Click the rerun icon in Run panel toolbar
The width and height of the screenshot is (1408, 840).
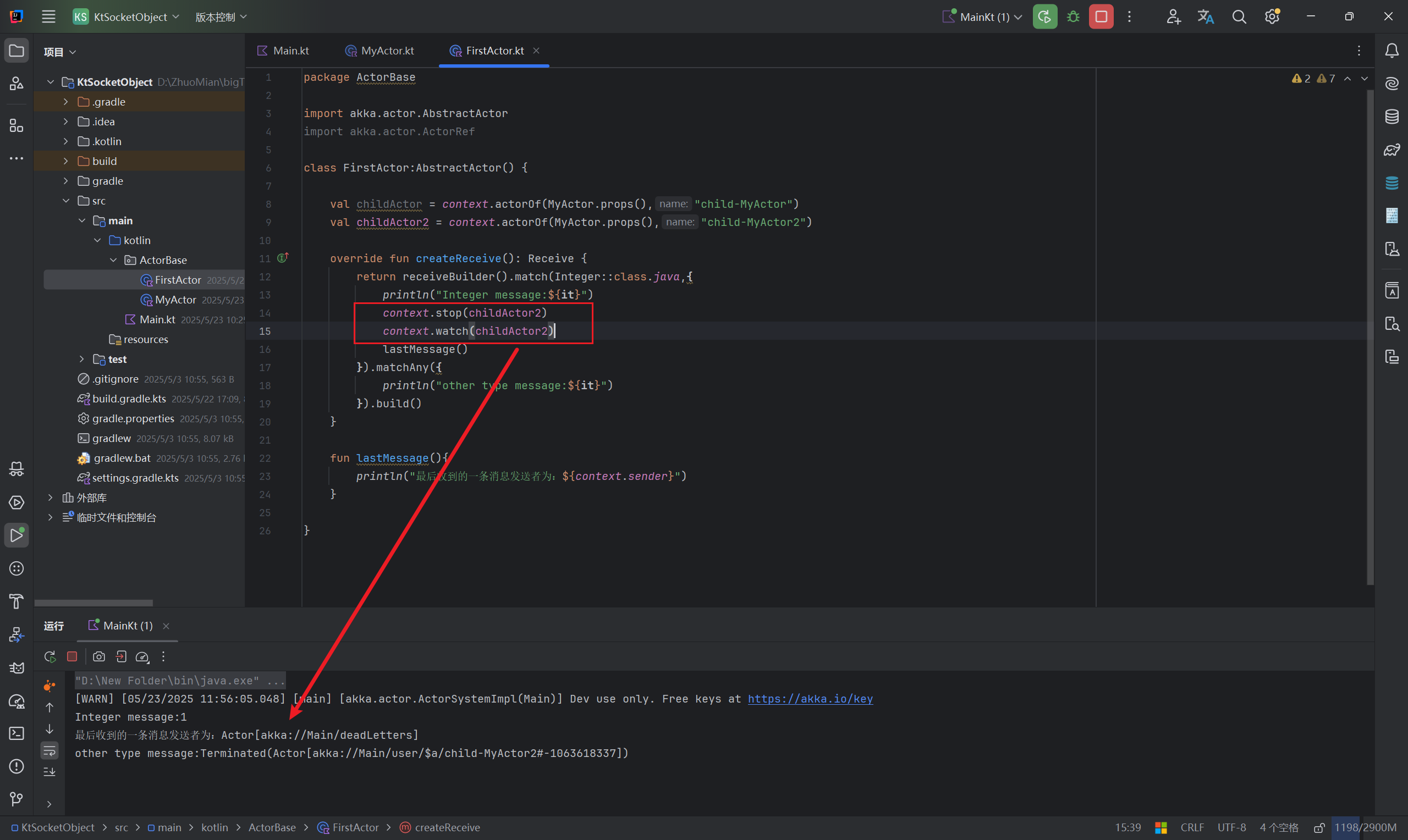pos(50,656)
